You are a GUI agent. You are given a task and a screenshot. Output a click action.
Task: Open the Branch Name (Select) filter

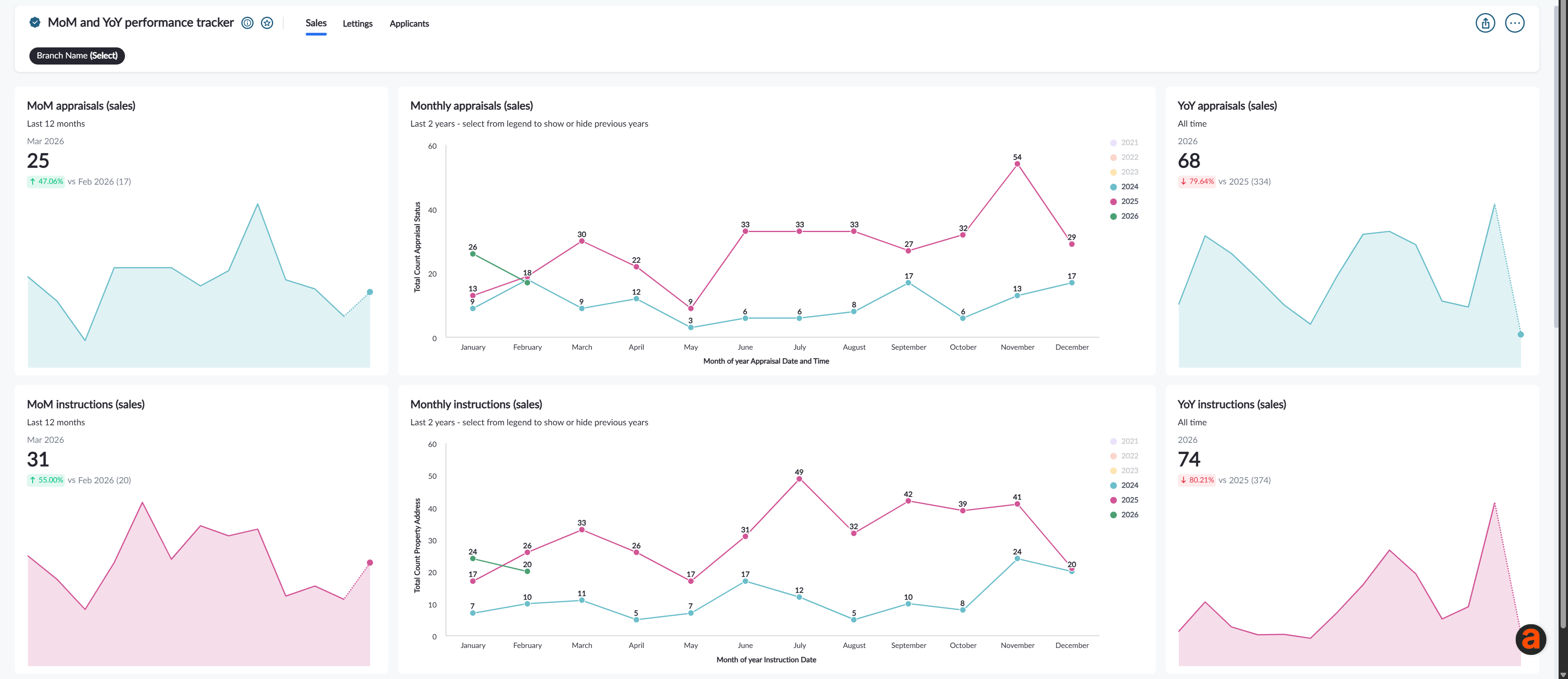pos(77,56)
